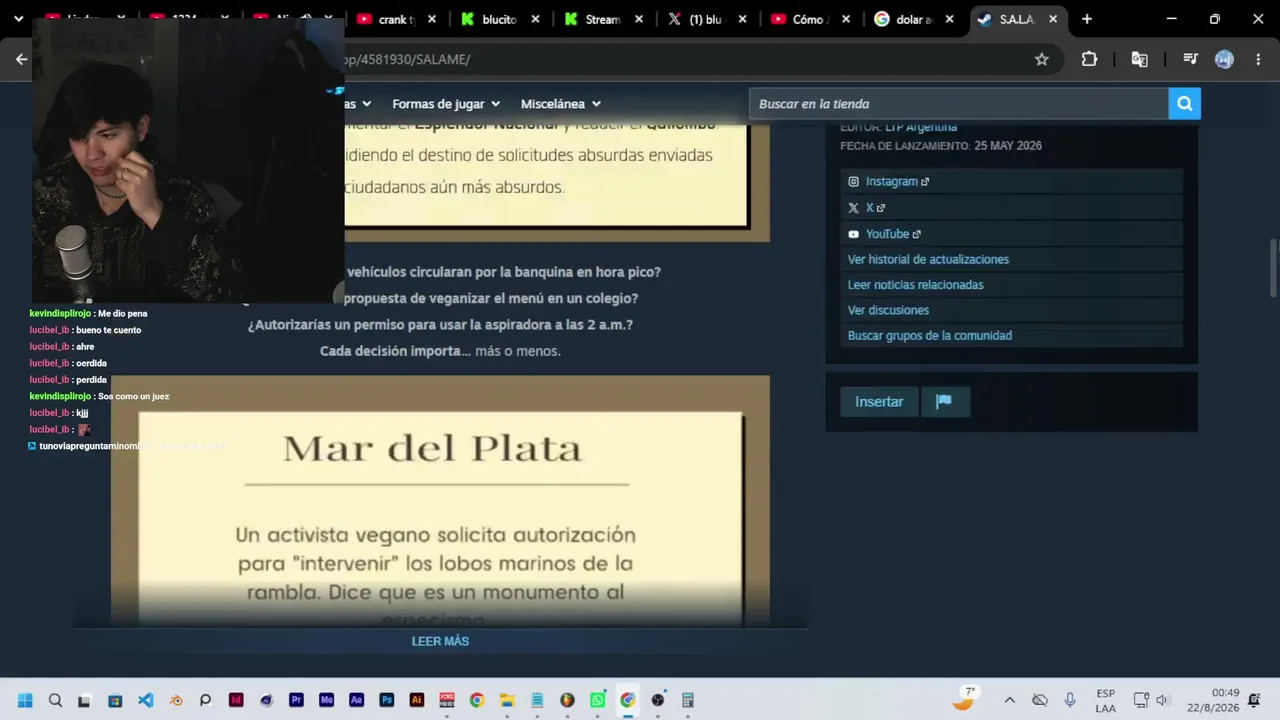Open a new browser tab
Screen dimensions: 1280x720
coord(1087,19)
